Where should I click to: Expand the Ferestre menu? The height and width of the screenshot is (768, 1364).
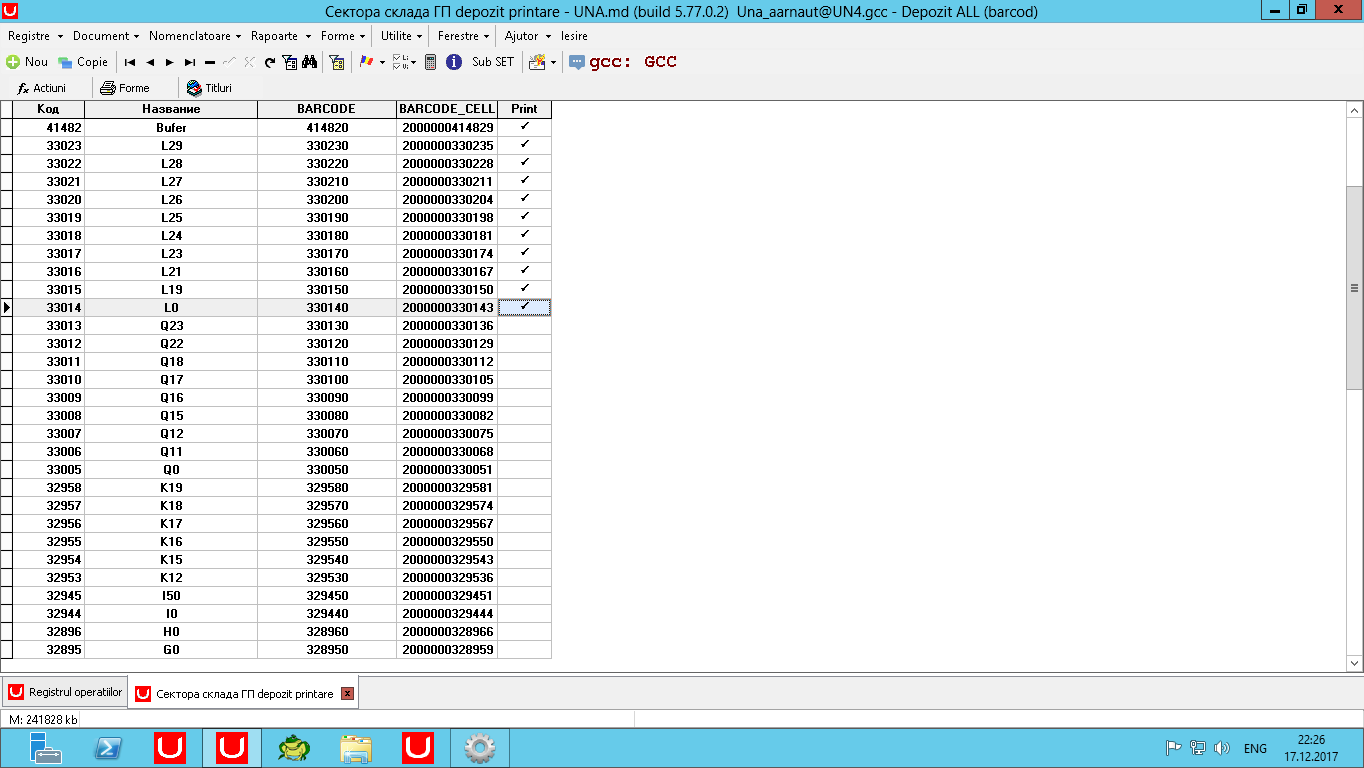click(463, 36)
